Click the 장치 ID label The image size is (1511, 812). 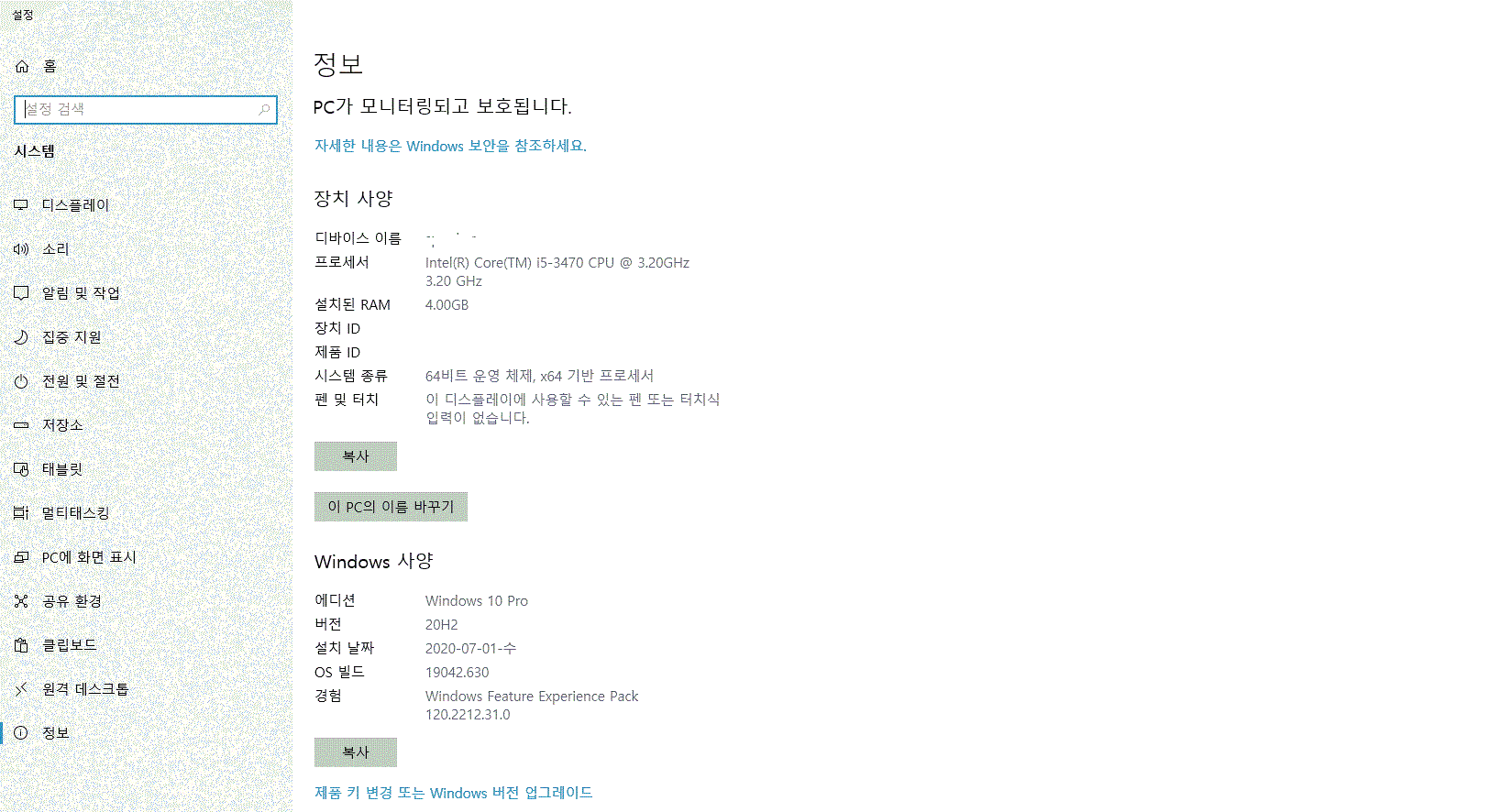pos(337,328)
